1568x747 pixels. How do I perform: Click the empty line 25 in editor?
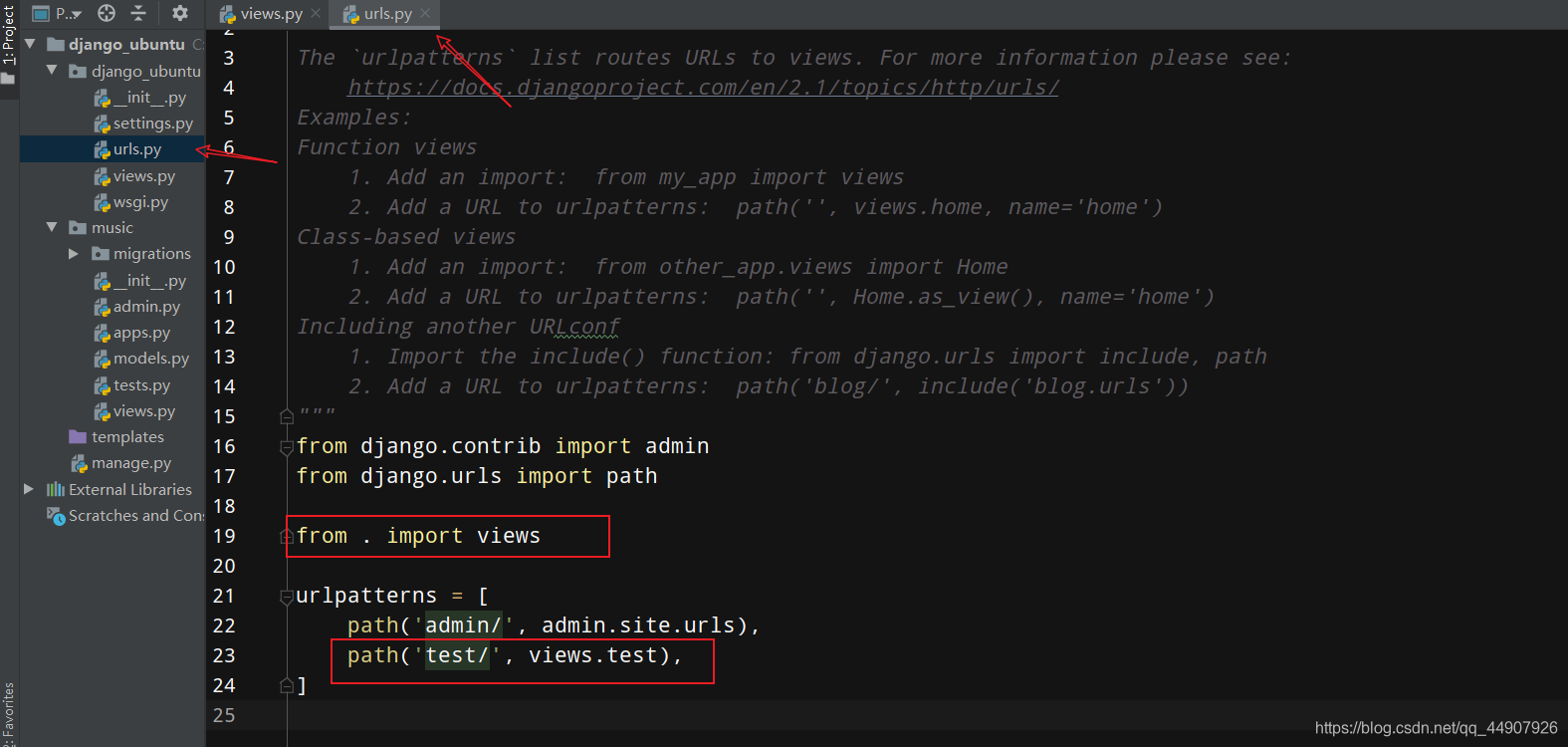pyautogui.click(x=926, y=715)
